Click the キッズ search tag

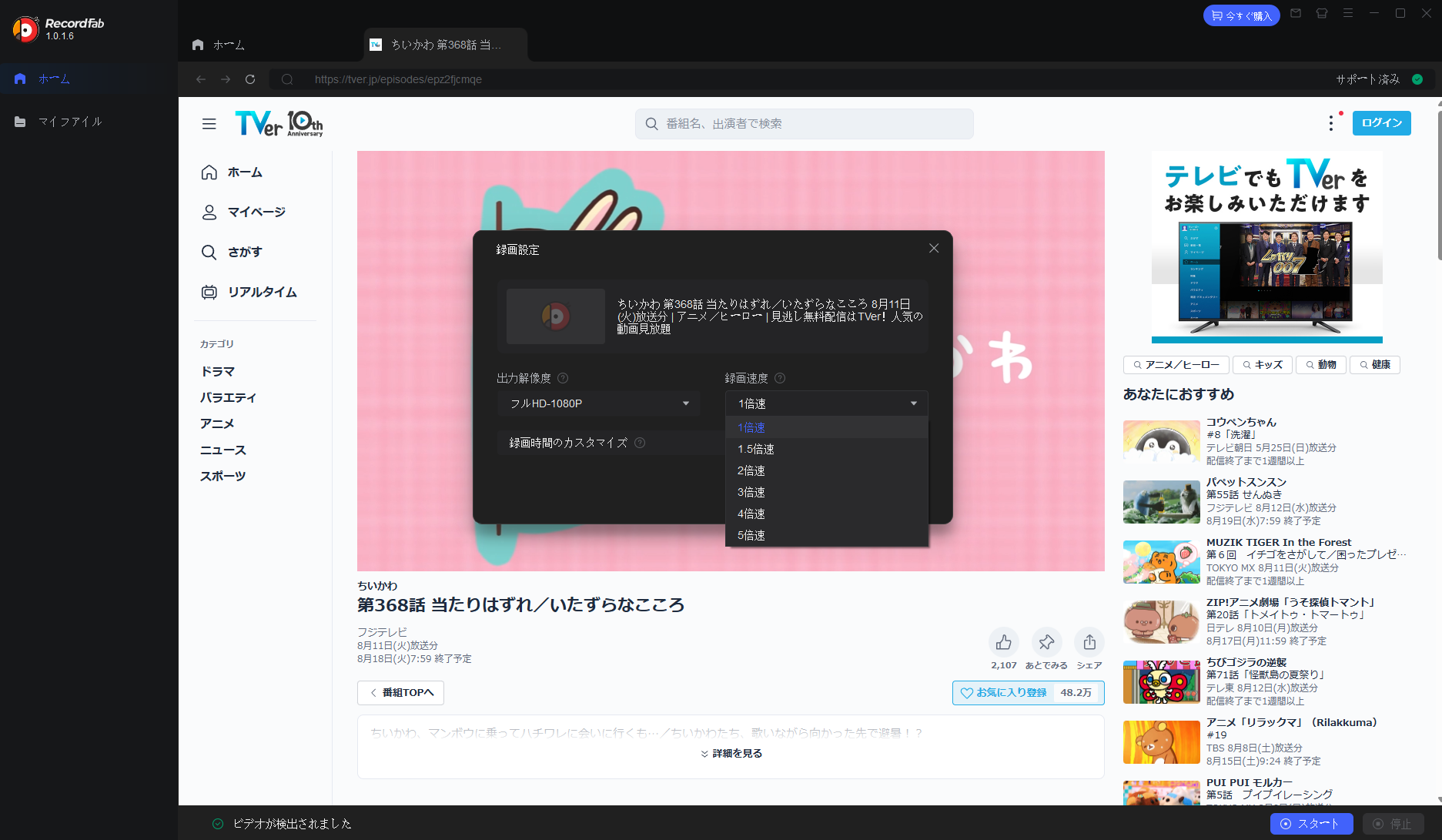1263,365
